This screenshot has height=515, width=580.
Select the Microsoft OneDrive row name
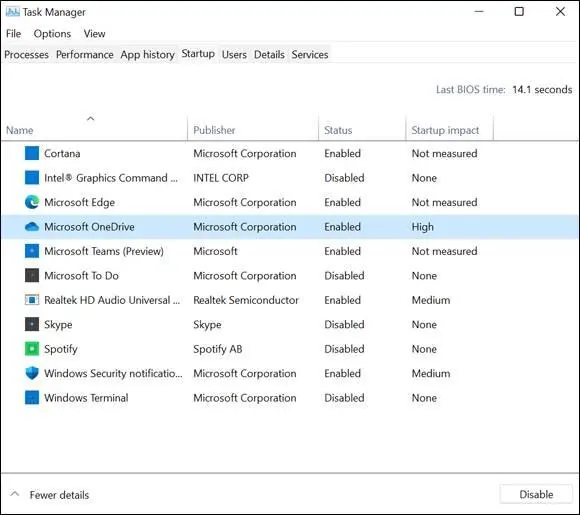pos(89,226)
